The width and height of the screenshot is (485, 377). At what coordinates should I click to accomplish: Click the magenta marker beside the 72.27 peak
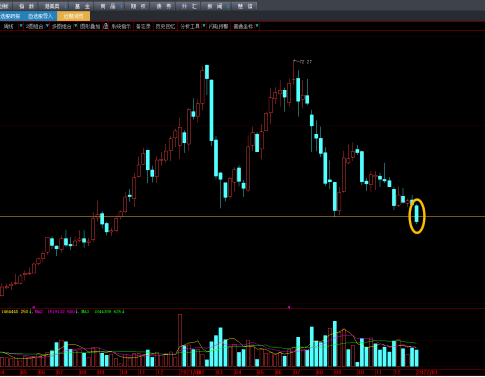[x=289, y=307]
